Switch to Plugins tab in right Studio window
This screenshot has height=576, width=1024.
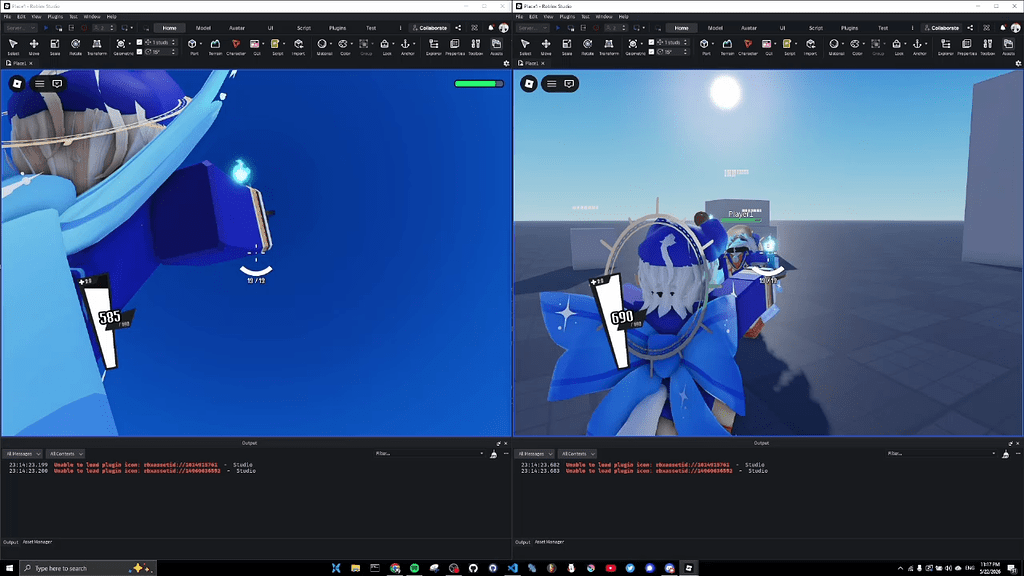849,28
